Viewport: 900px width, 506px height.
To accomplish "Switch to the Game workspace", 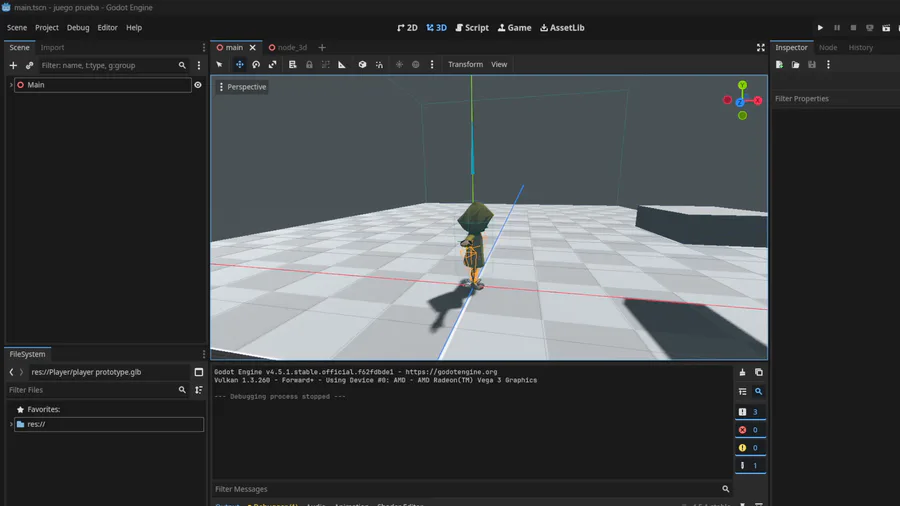I will click(x=514, y=28).
